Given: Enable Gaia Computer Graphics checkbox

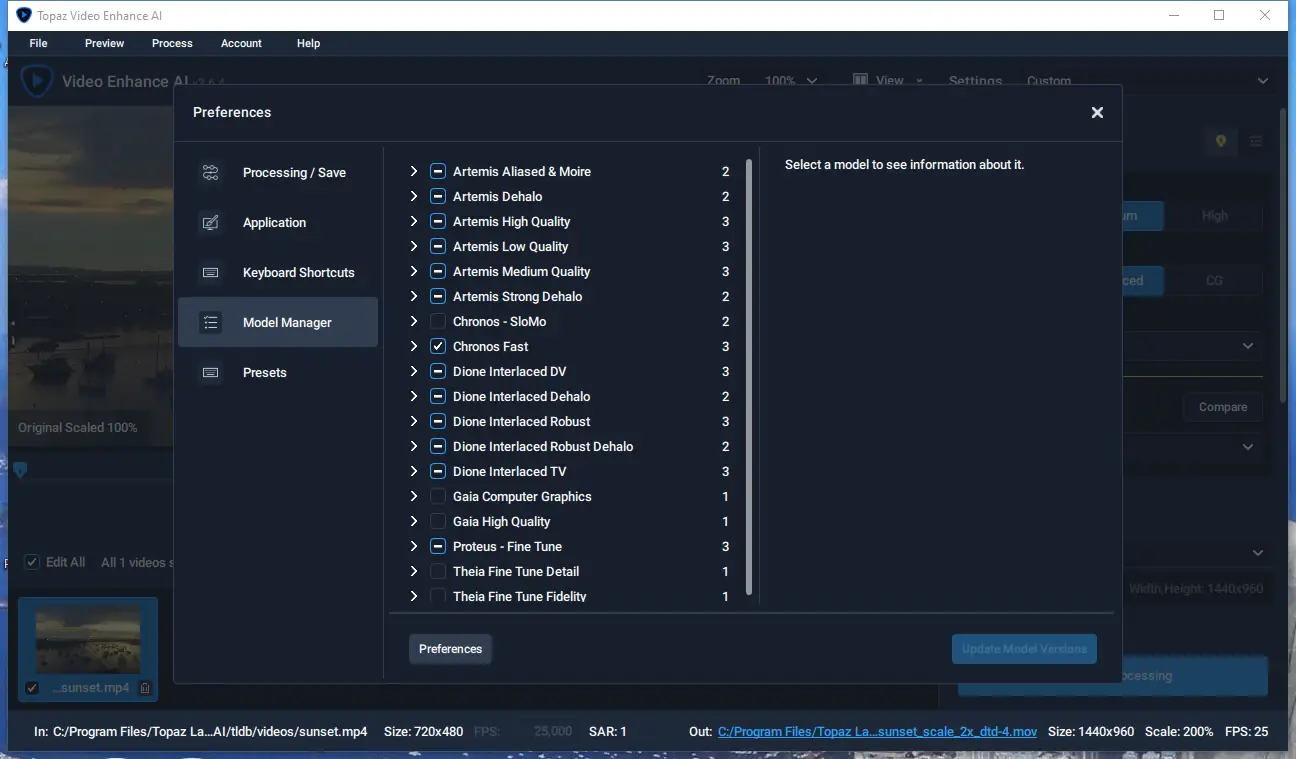Looking at the screenshot, I should (438, 496).
